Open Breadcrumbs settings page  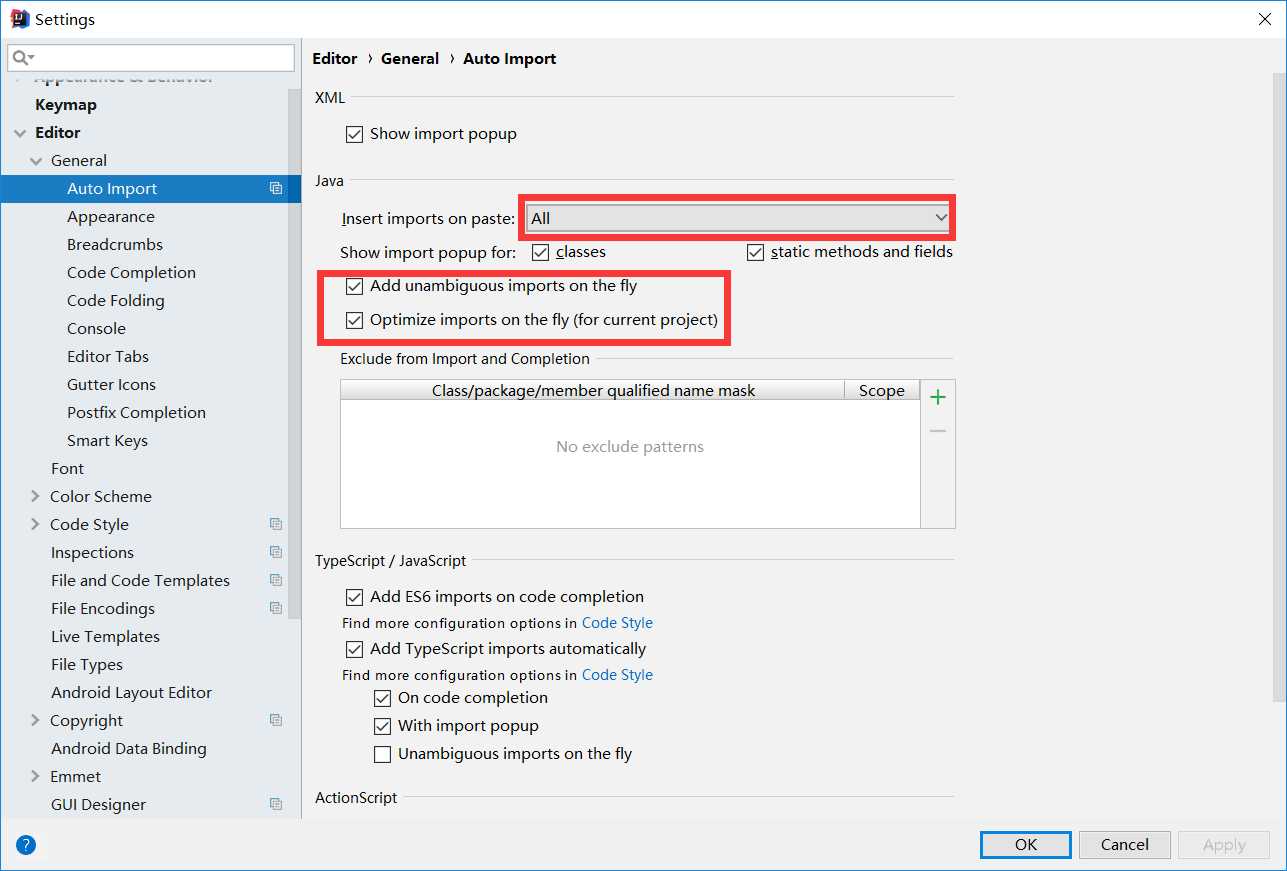pyautogui.click(x=115, y=244)
